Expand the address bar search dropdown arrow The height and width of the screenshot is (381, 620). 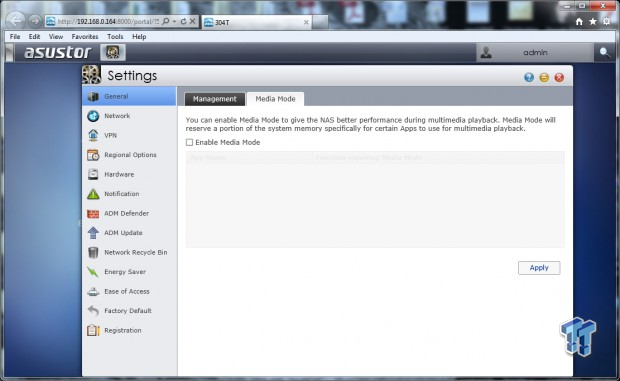(x=174, y=21)
